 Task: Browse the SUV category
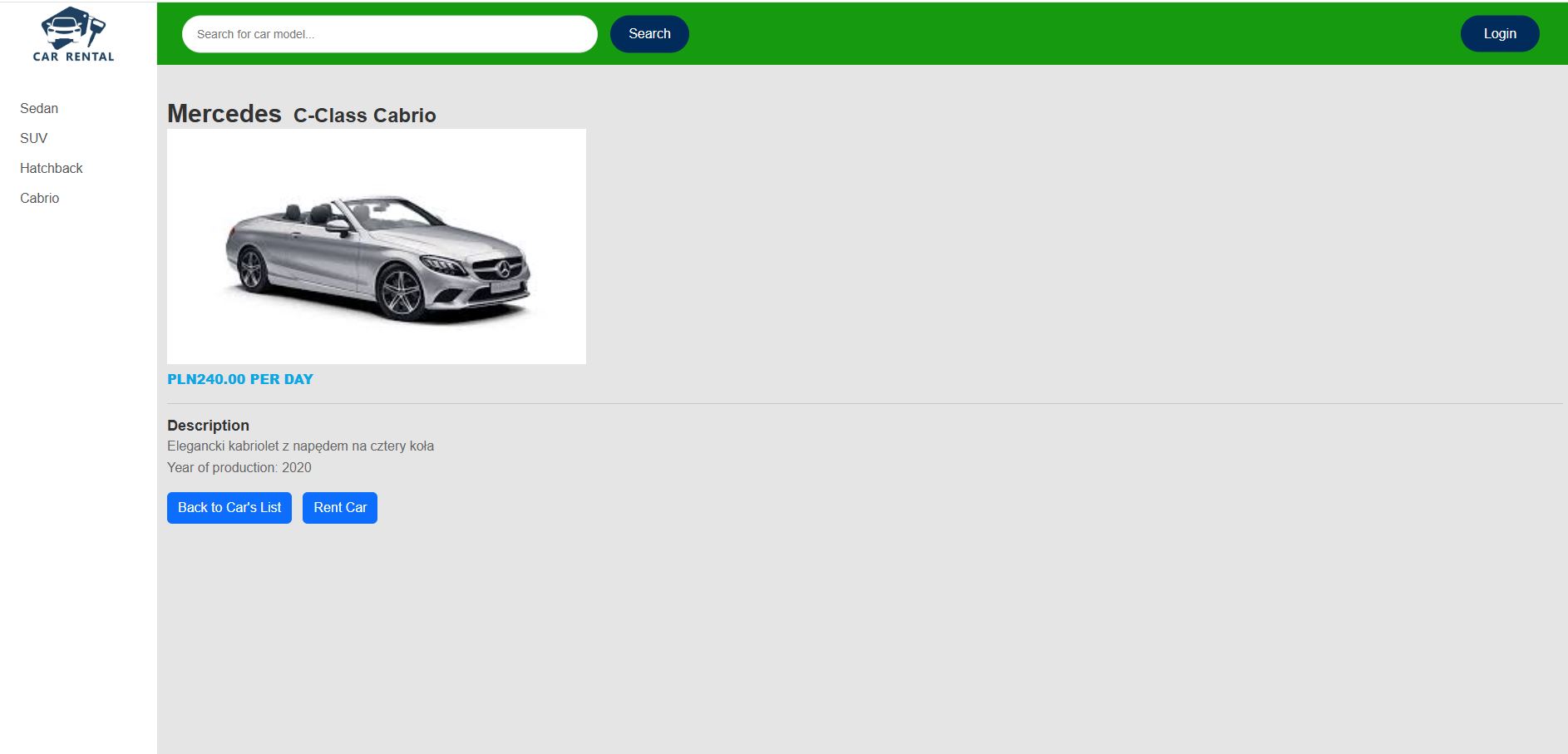[34, 138]
